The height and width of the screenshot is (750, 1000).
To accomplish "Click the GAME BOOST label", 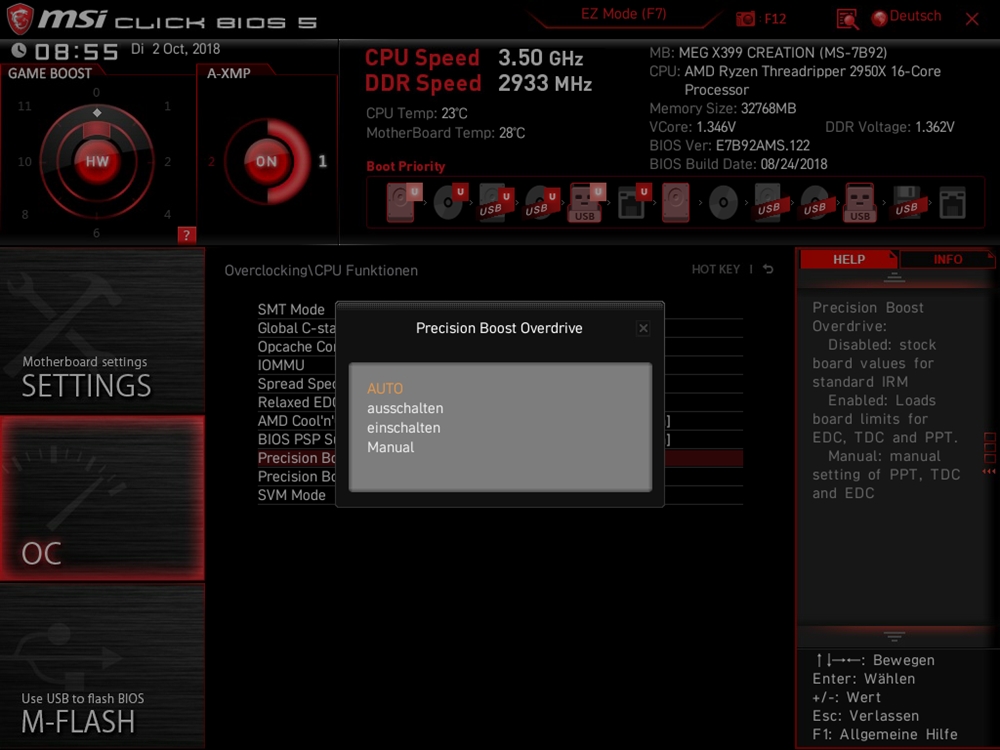I will pos(50,73).
